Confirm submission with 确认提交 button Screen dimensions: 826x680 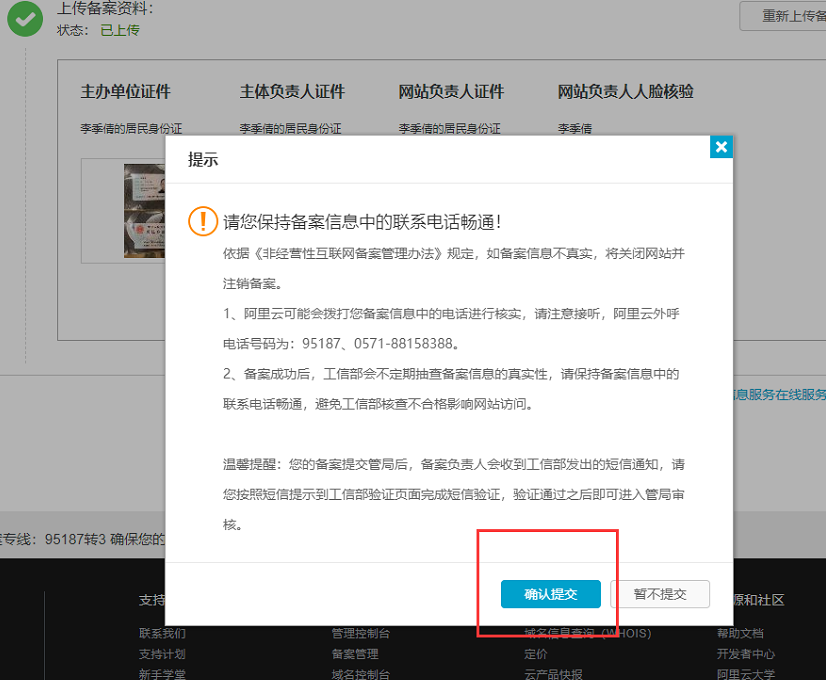[x=550, y=593]
